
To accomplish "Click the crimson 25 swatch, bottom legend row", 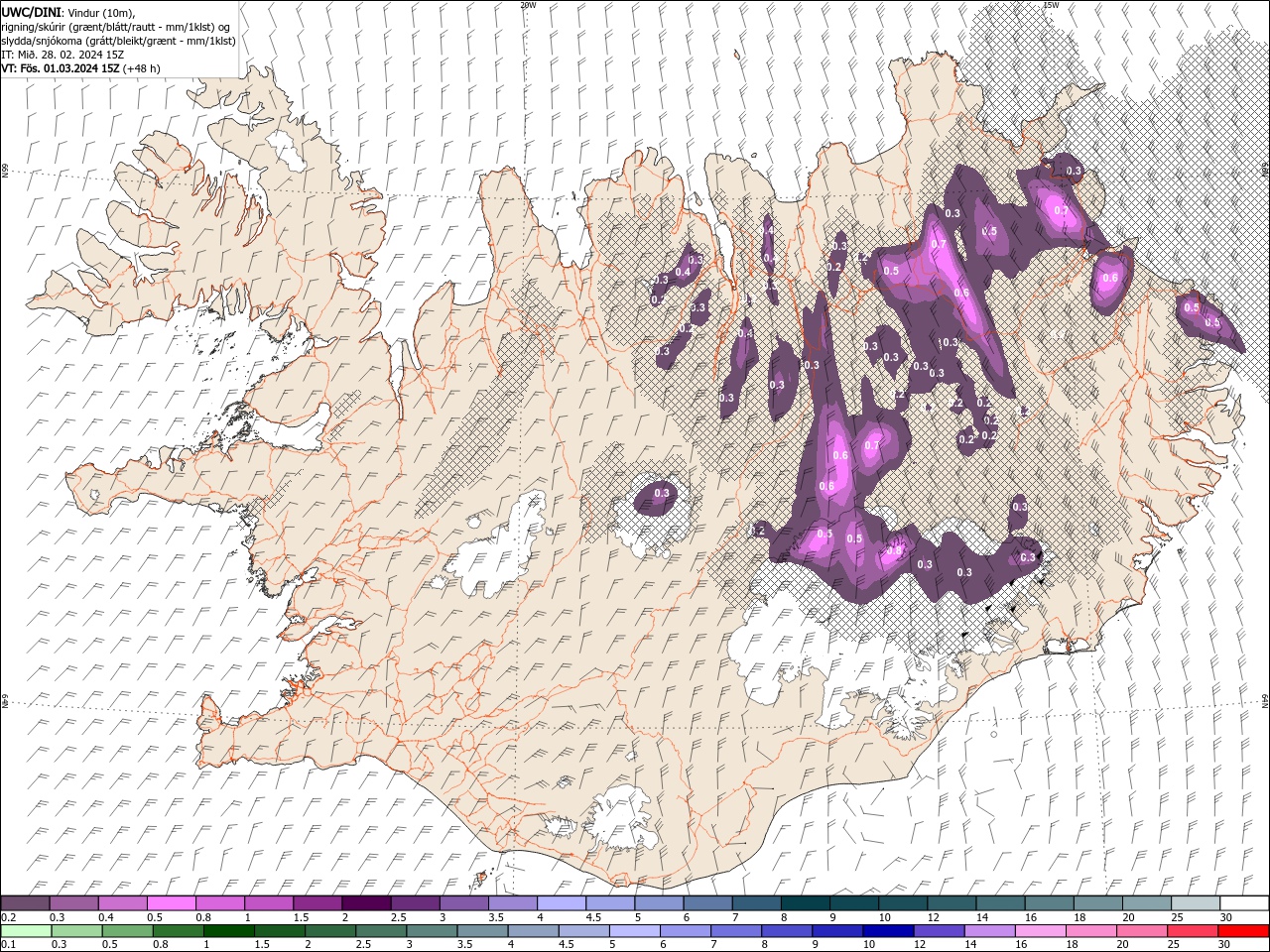I will [1193, 931].
